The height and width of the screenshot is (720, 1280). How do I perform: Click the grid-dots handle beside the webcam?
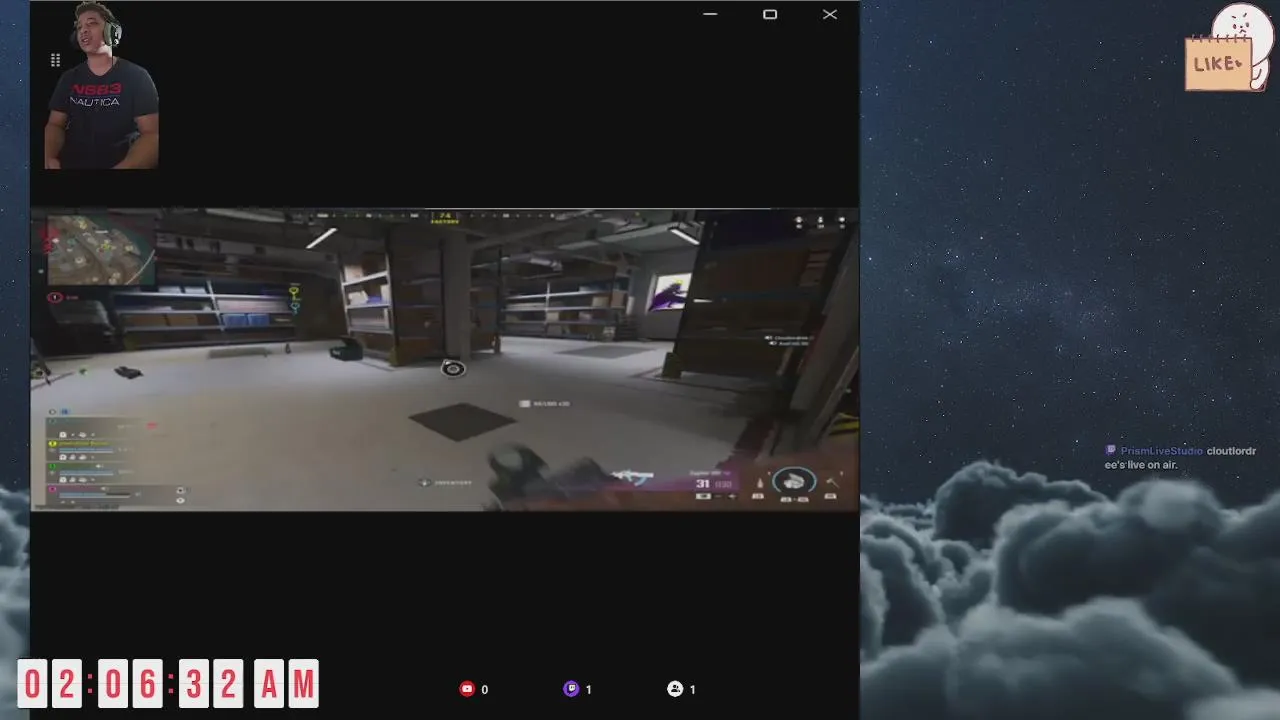click(55, 61)
